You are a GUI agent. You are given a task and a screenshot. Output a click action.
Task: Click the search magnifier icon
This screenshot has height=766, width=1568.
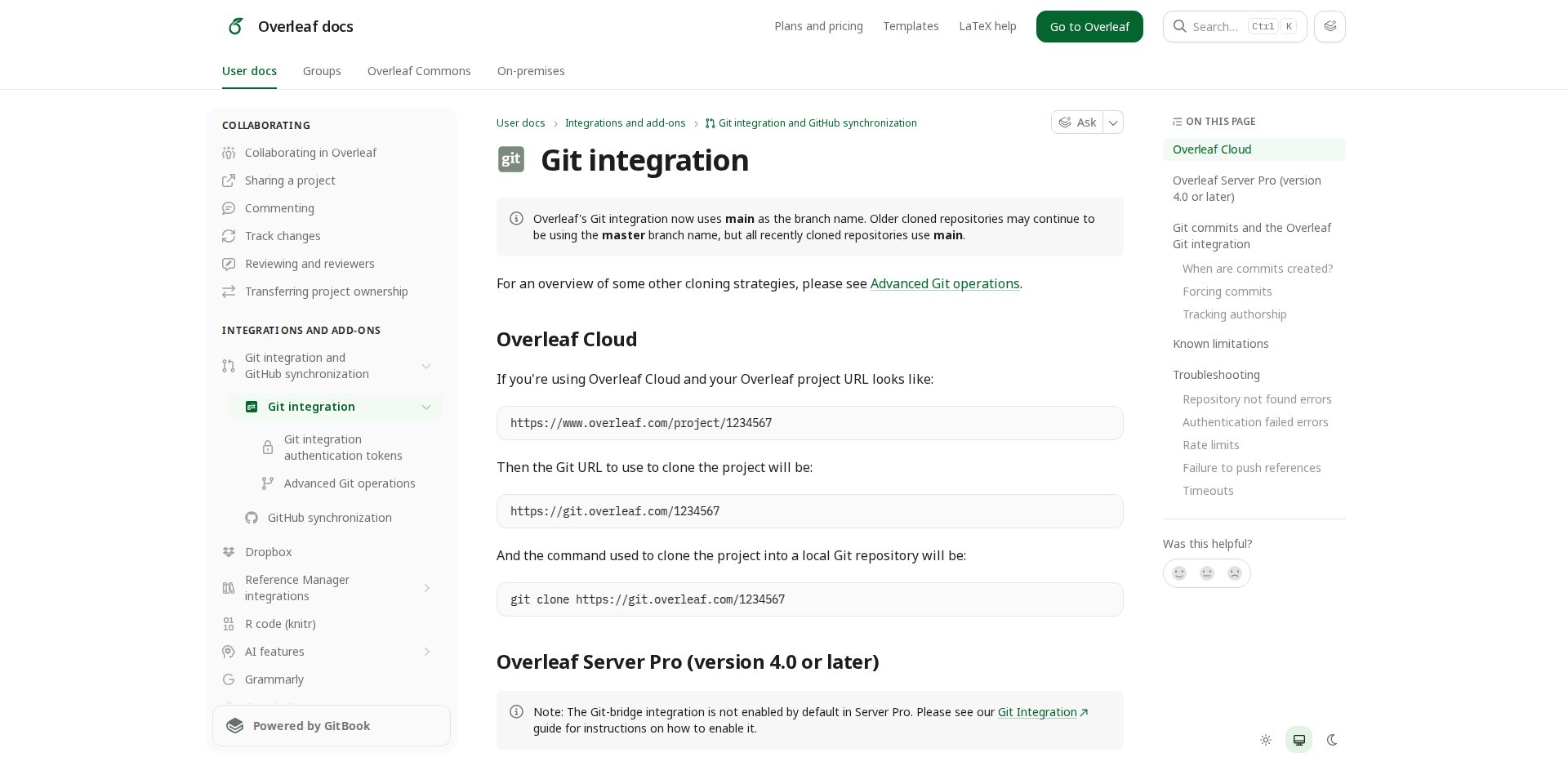pyautogui.click(x=1179, y=26)
